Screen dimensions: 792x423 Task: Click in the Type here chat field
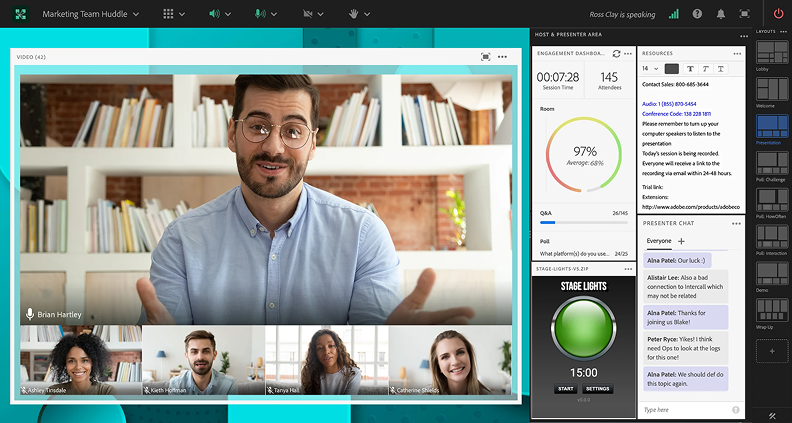tap(685, 410)
